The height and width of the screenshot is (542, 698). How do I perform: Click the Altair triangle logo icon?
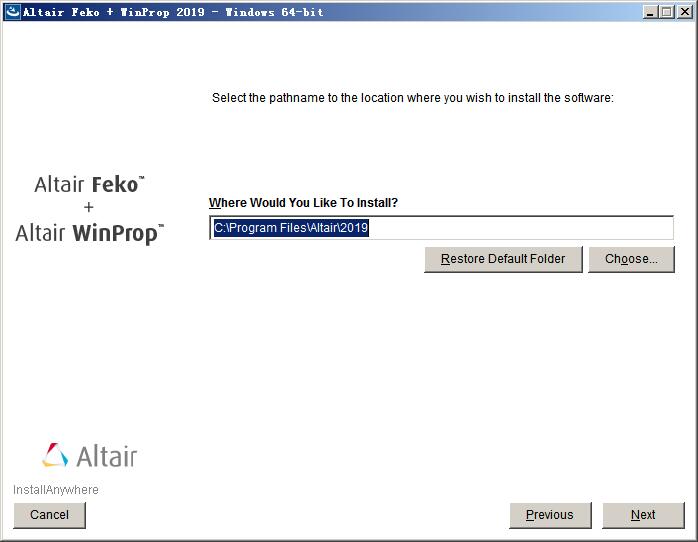(55, 455)
